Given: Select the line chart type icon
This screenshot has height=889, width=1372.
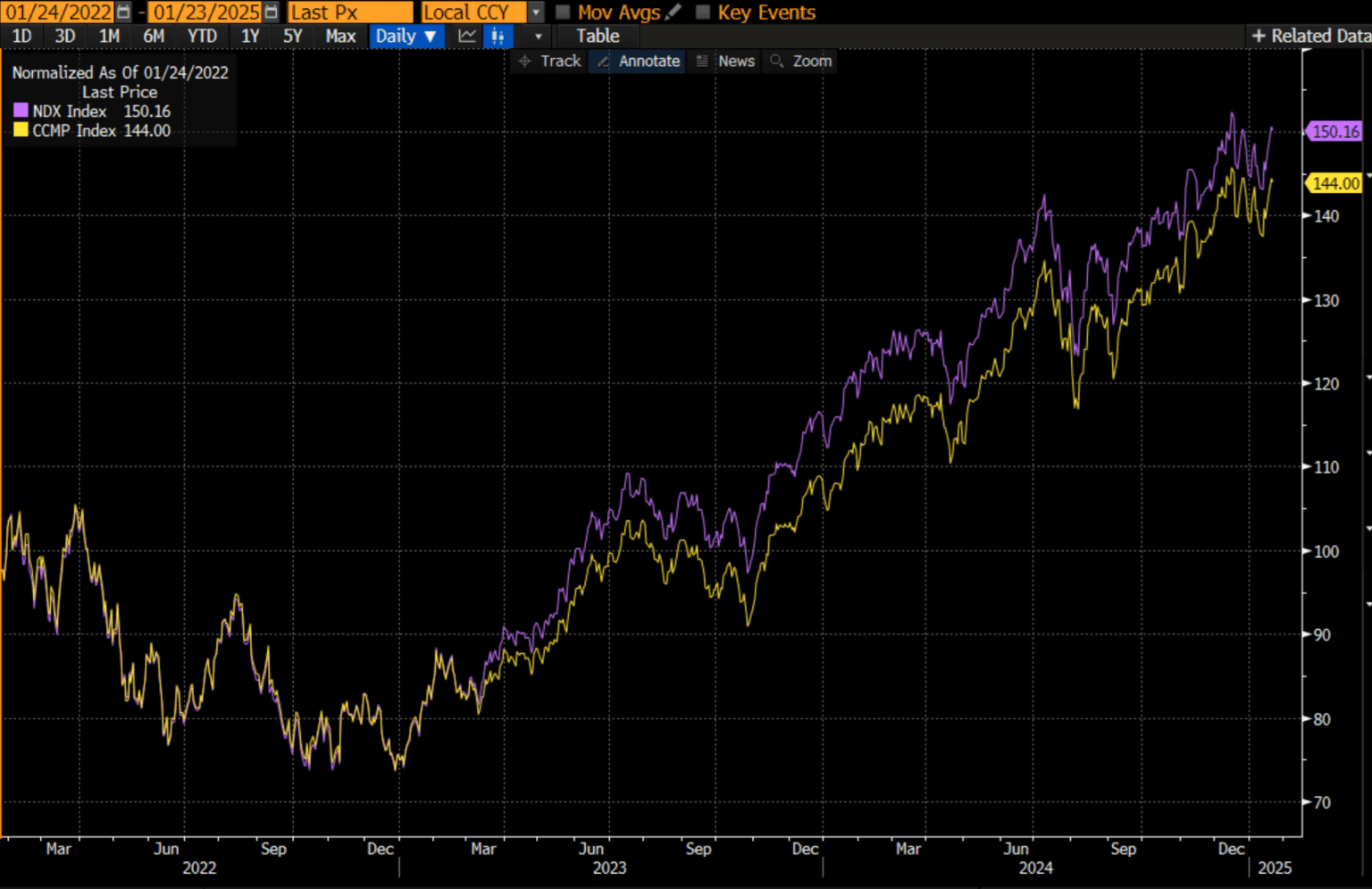Looking at the screenshot, I should pos(467,37).
